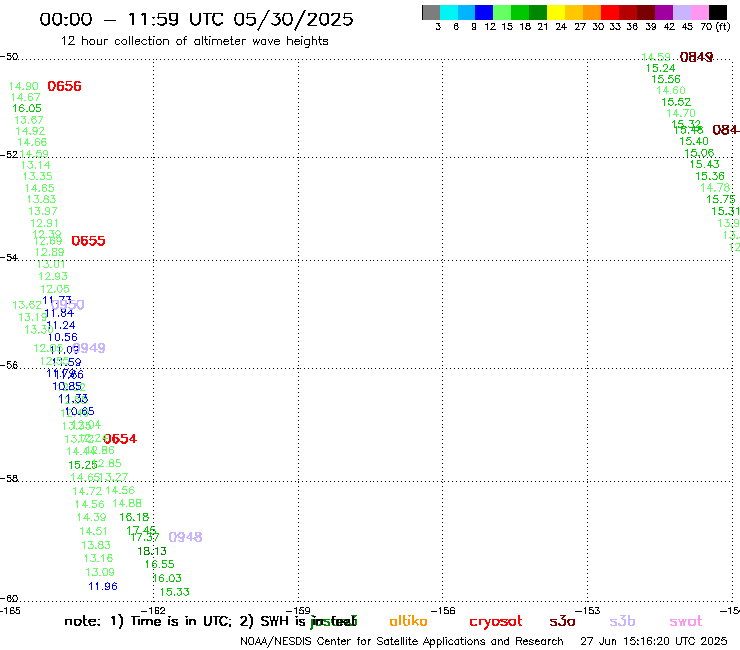Image resolution: width=740 pixels, height=650 pixels.
Task: Click the timestamp '27 Jun 15:16:20 UTC 2025'
Action: click(654, 642)
